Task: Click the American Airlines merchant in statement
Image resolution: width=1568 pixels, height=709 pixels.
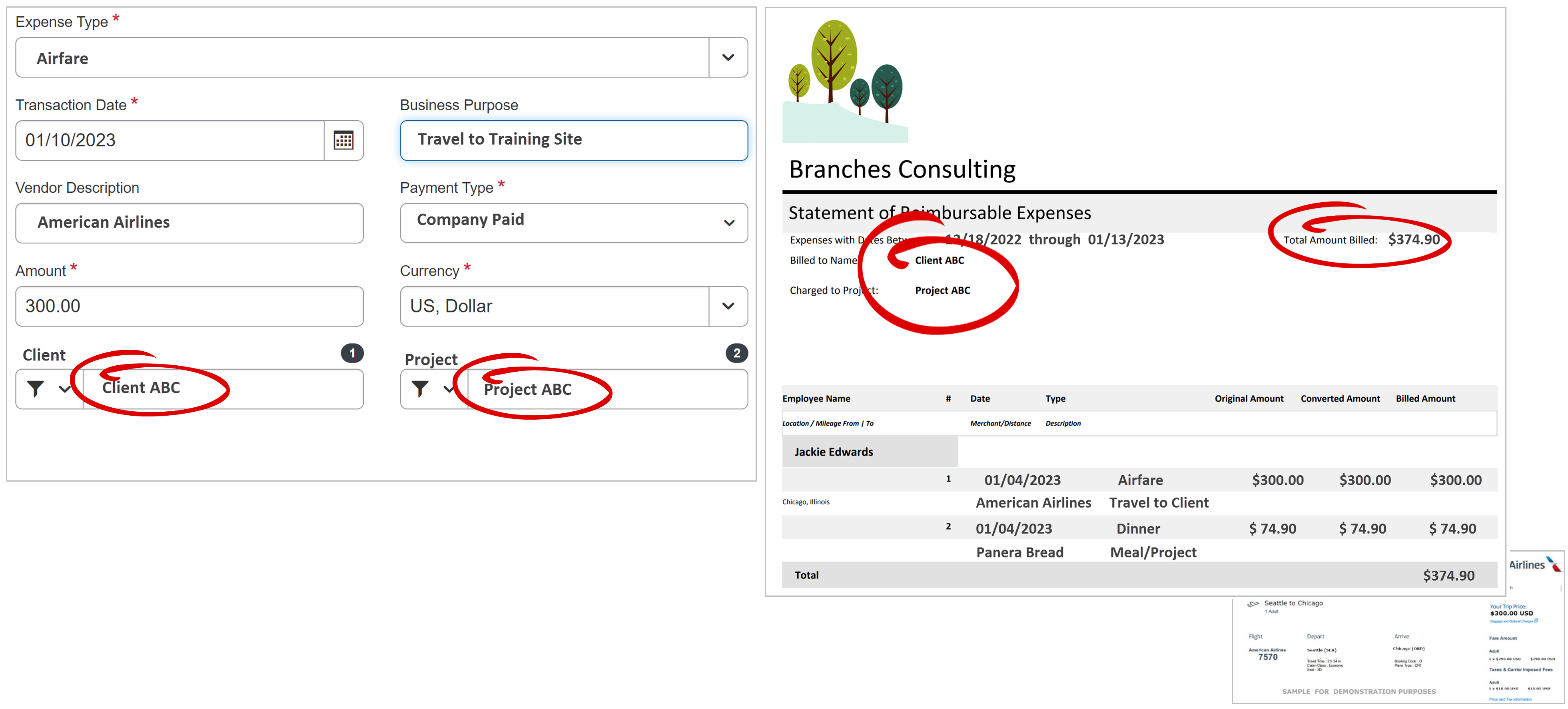Action: (1033, 503)
